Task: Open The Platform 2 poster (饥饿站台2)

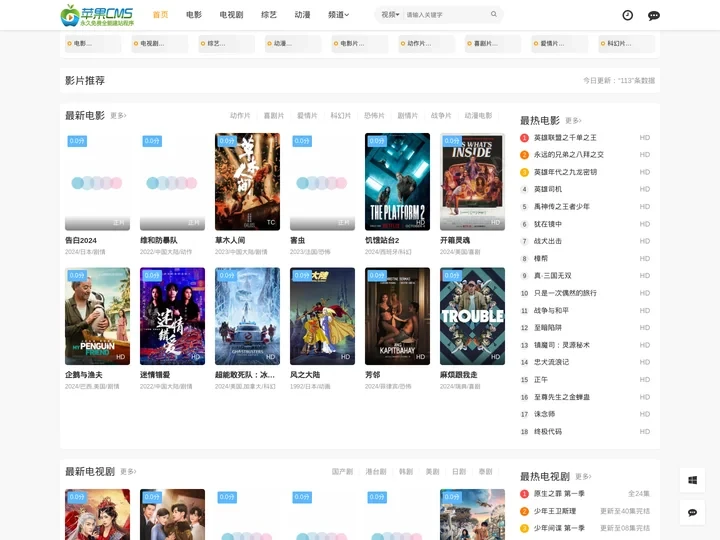Action: point(397,182)
